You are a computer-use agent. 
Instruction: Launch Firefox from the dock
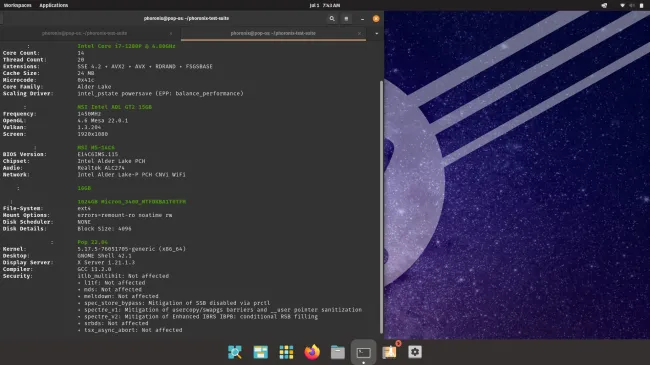[312, 352]
